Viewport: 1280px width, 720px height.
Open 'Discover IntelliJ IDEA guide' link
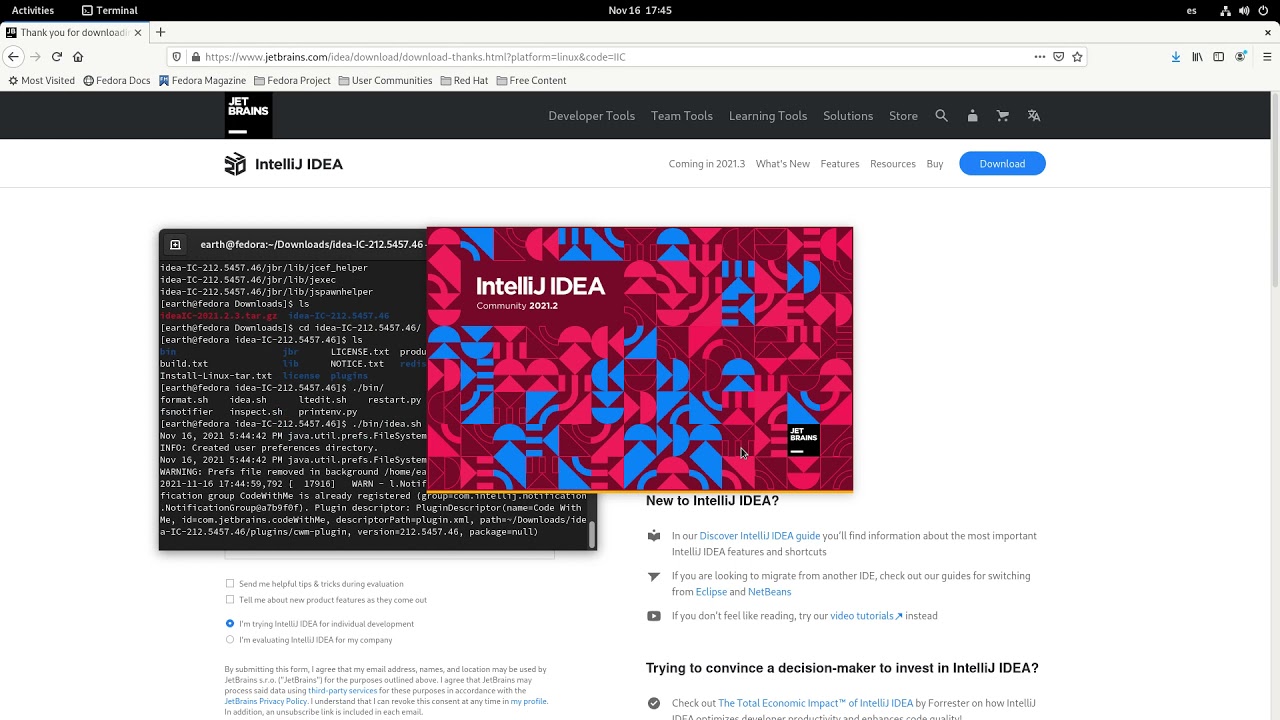(x=760, y=536)
